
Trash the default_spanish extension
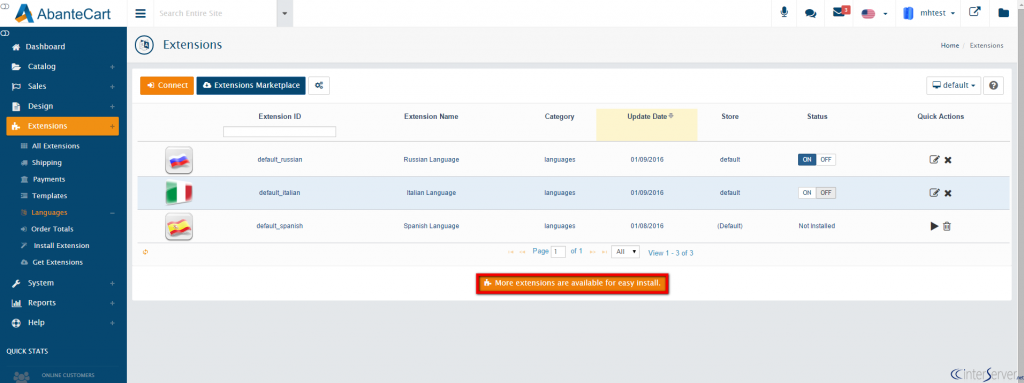947,226
